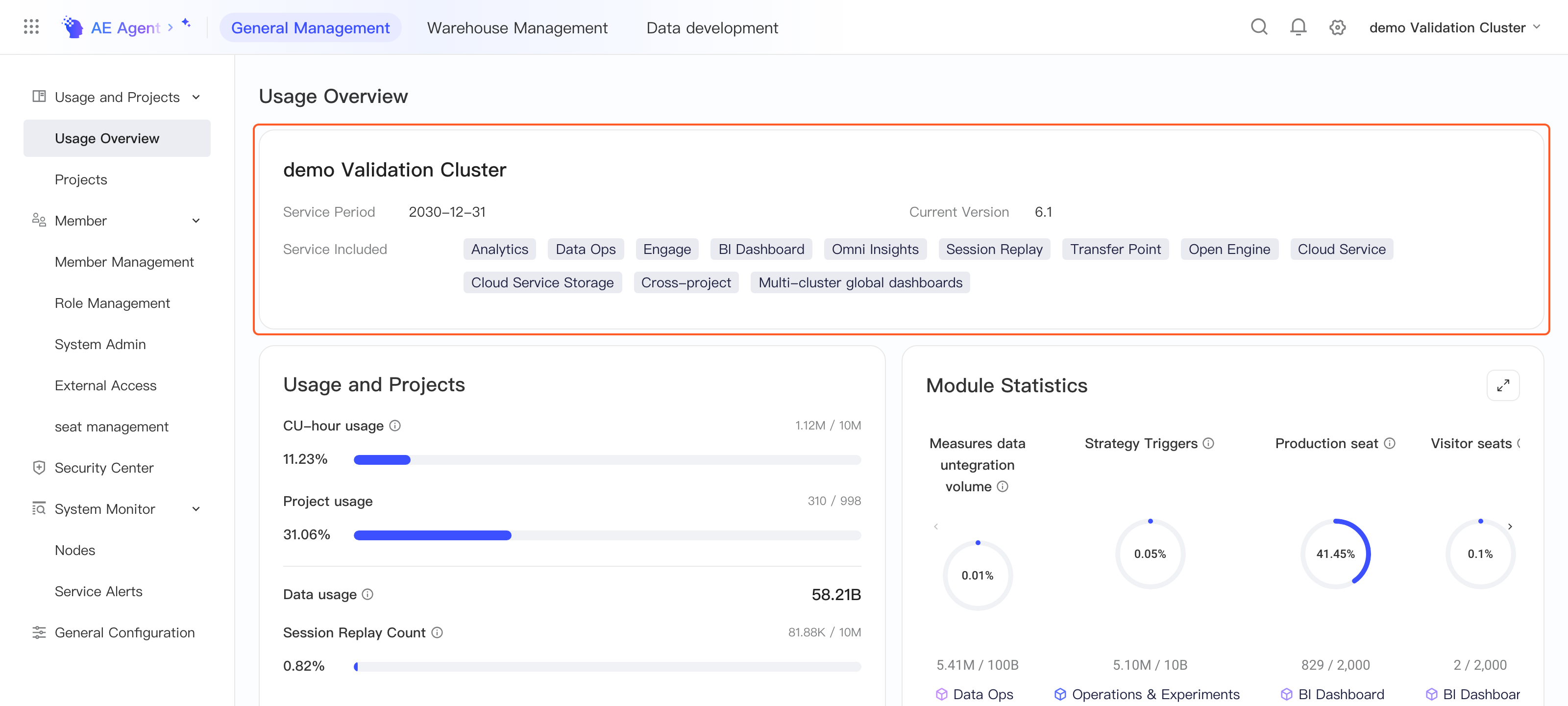Click the sparkle icon next to AE Agent
Image resolution: width=1568 pixels, height=706 pixels.
point(186,23)
